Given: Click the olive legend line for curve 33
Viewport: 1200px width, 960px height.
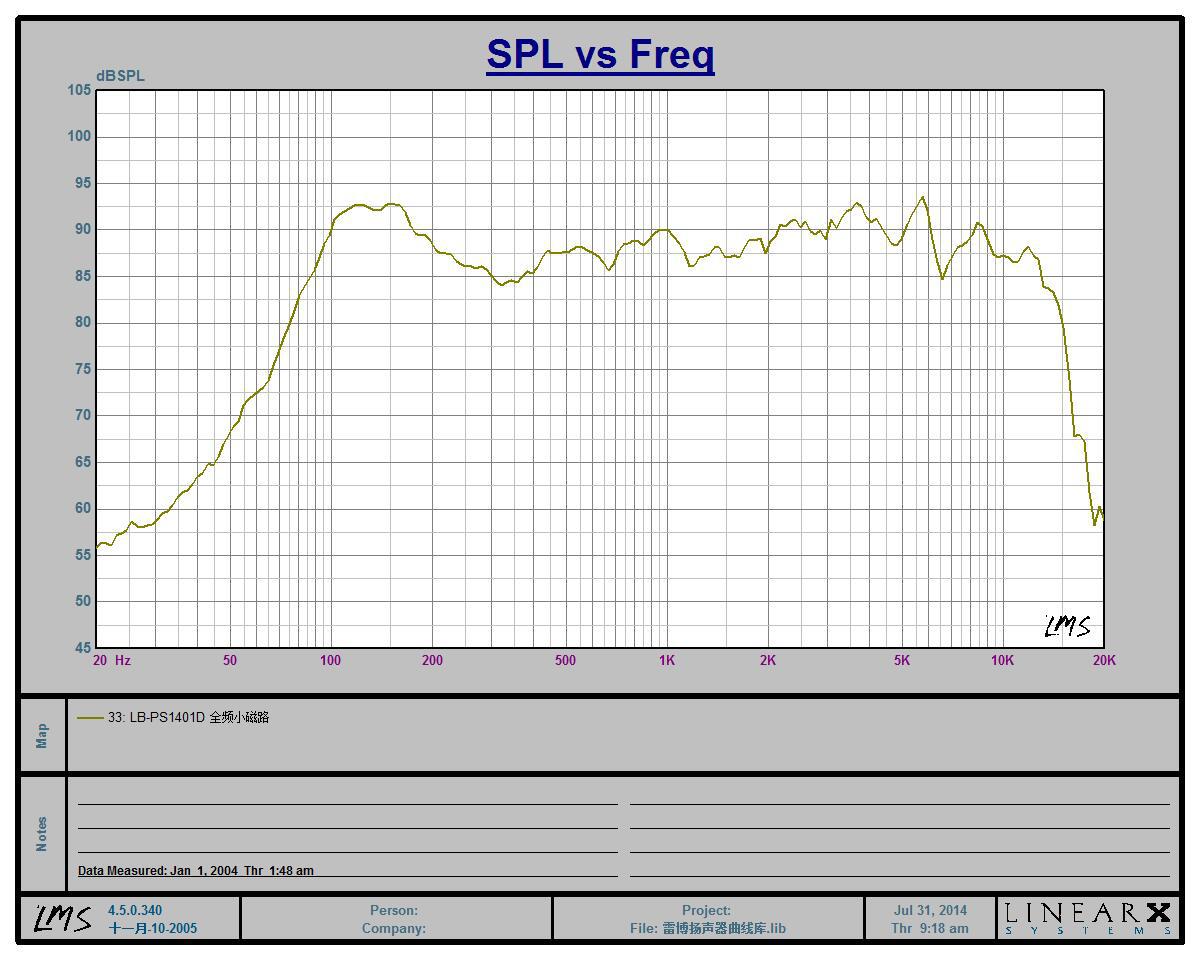Looking at the screenshot, I should point(90,717).
